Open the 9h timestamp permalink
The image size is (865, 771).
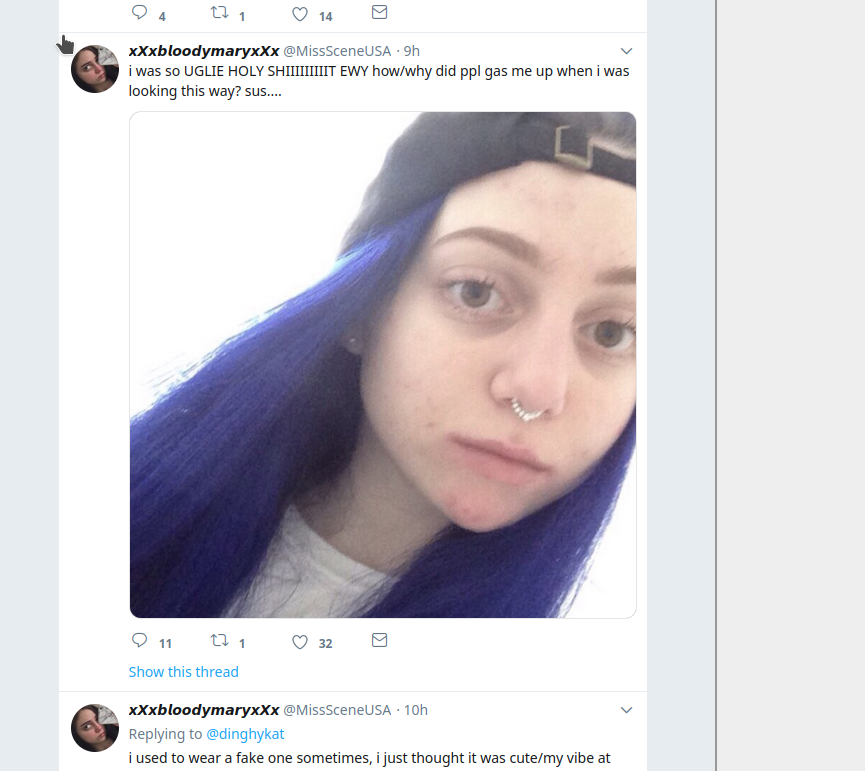pos(412,51)
